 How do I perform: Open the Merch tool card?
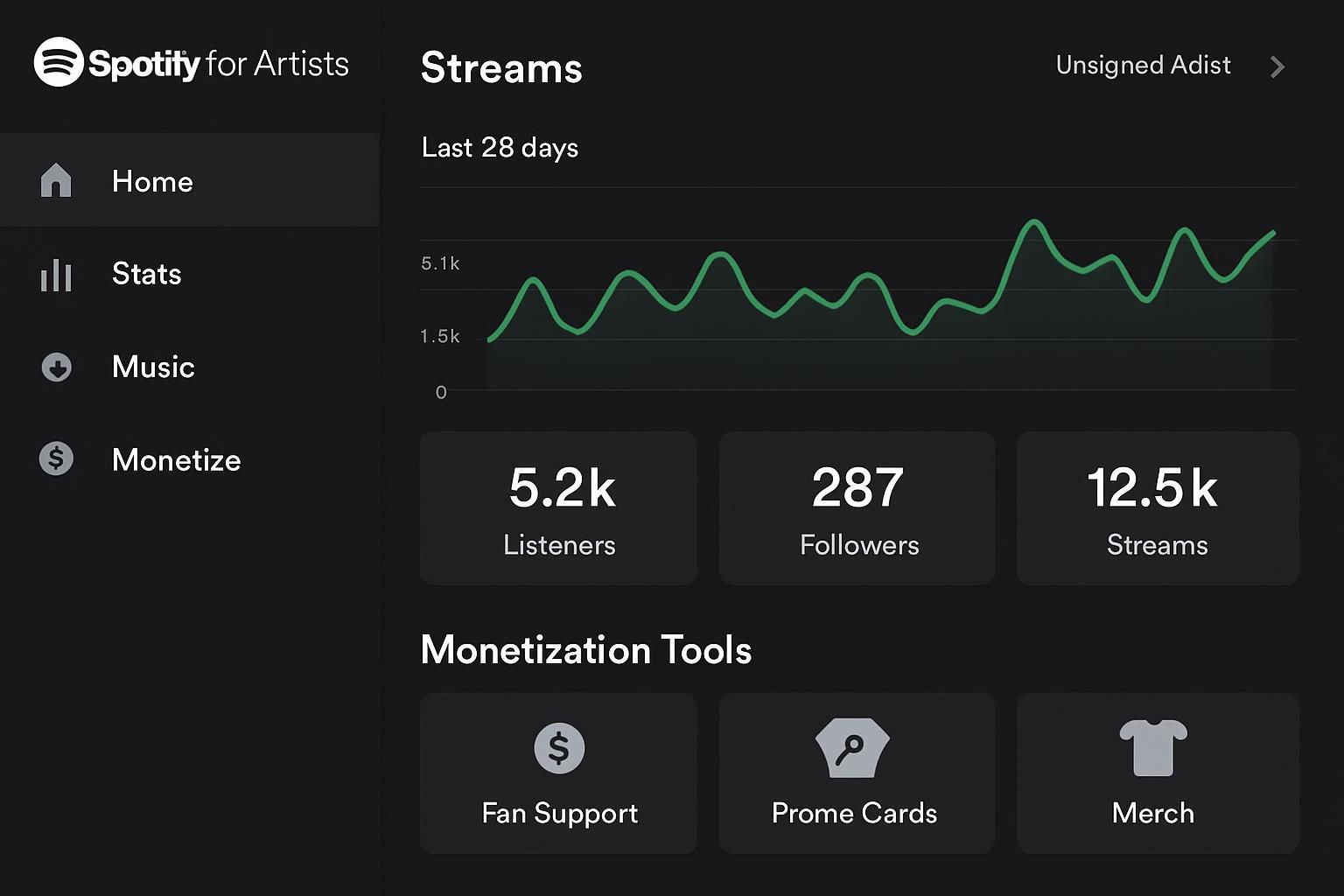(1156, 773)
